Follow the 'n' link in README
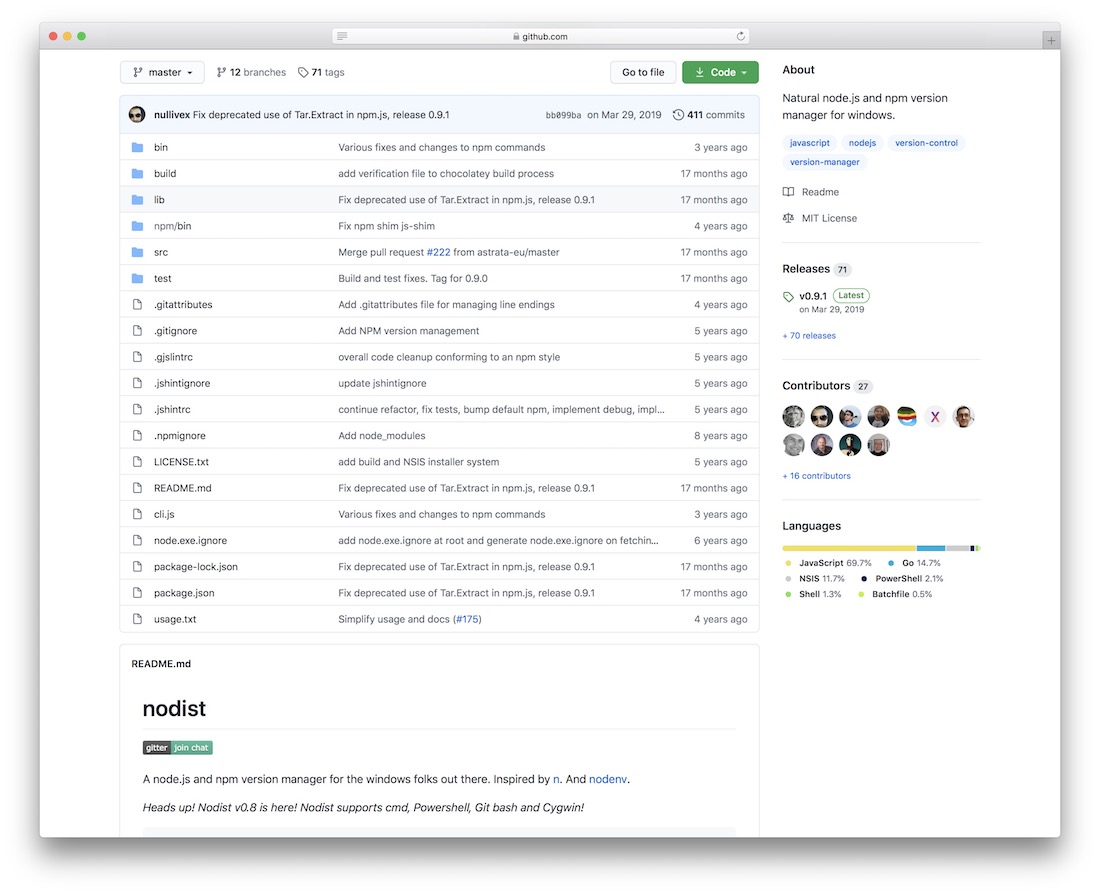Viewport: 1100px width, 894px height. pyautogui.click(x=556, y=779)
